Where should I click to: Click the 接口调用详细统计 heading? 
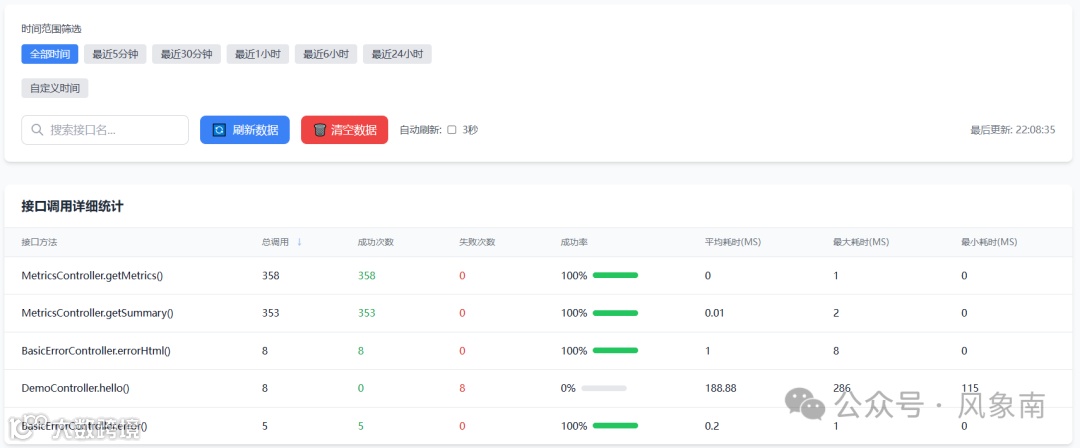(x=73, y=207)
